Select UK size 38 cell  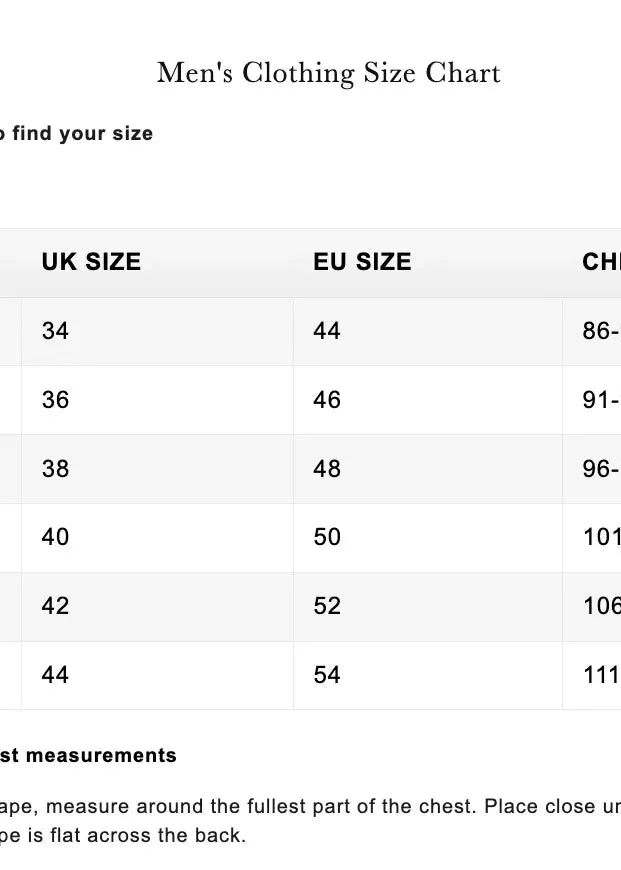(56, 468)
